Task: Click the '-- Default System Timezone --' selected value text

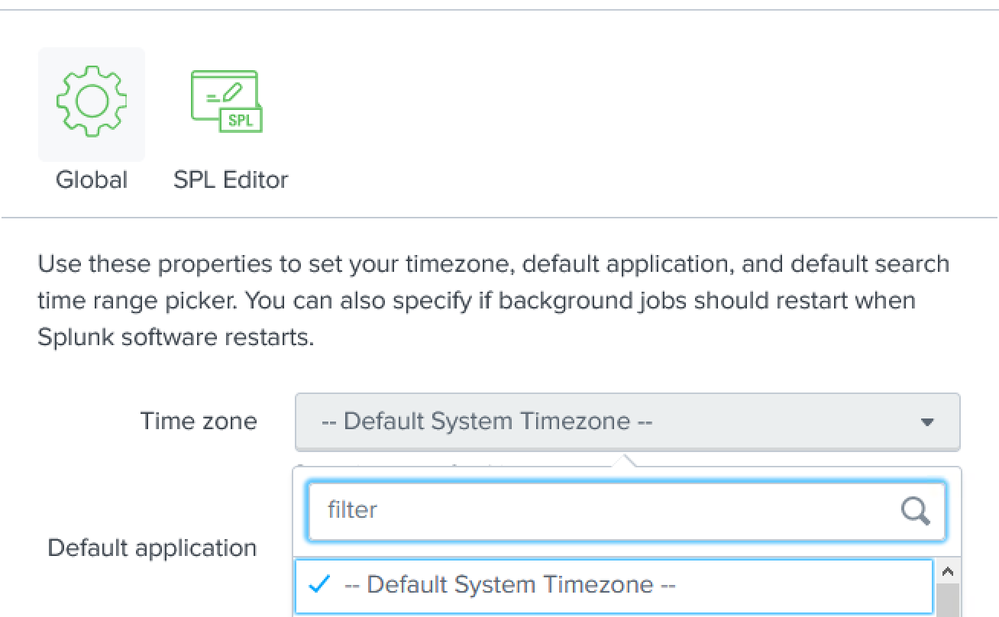Action: pos(487,422)
